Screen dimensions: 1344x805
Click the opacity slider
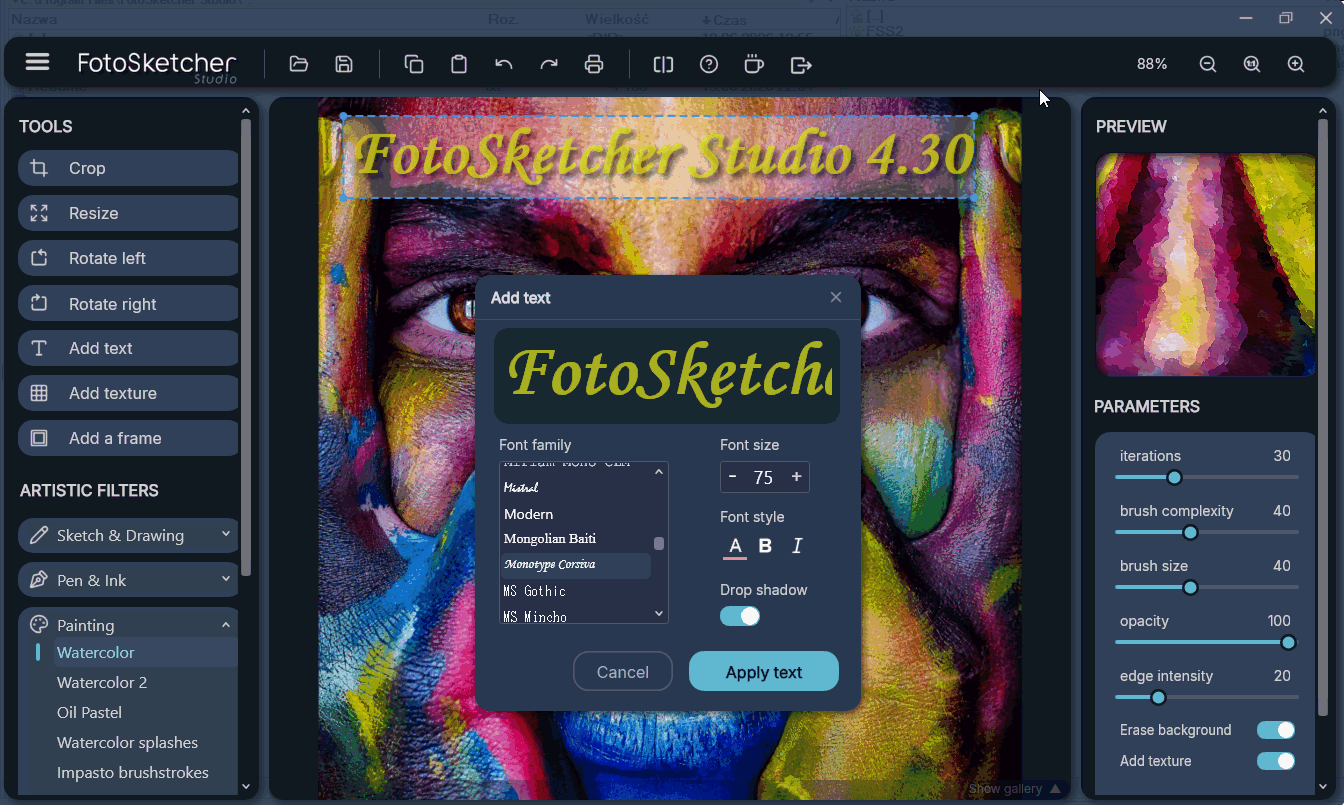pyautogui.click(x=1207, y=642)
